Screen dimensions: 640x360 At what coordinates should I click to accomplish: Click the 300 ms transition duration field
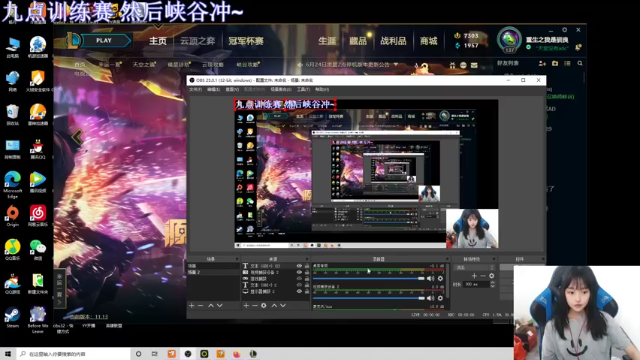click(x=476, y=284)
